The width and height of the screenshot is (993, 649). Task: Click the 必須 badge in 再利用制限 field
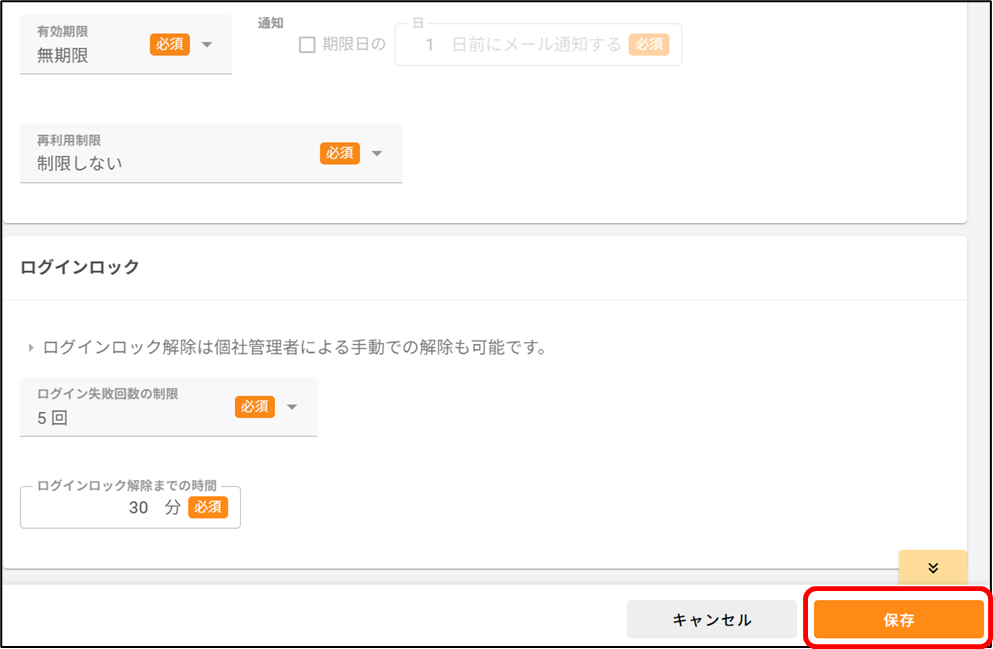(x=339, y=153)
